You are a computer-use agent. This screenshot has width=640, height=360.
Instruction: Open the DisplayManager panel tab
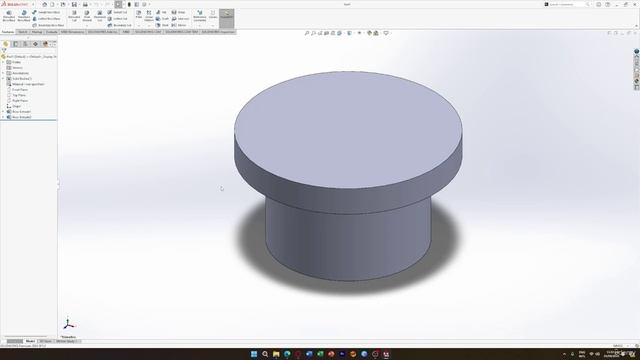click(45, 44)
